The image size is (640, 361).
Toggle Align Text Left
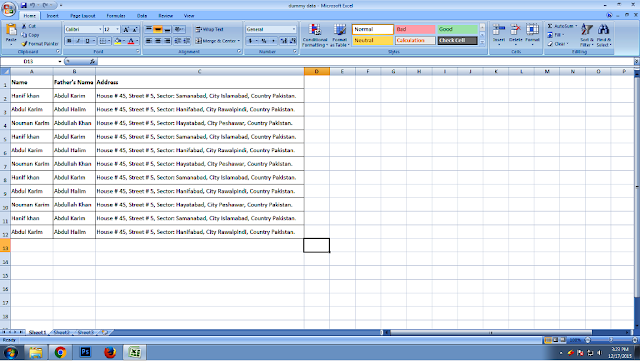149,41
